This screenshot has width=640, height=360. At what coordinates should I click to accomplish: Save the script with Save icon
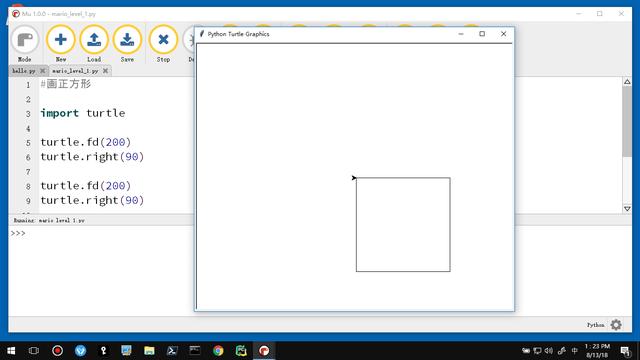click(x=127, y=44)
